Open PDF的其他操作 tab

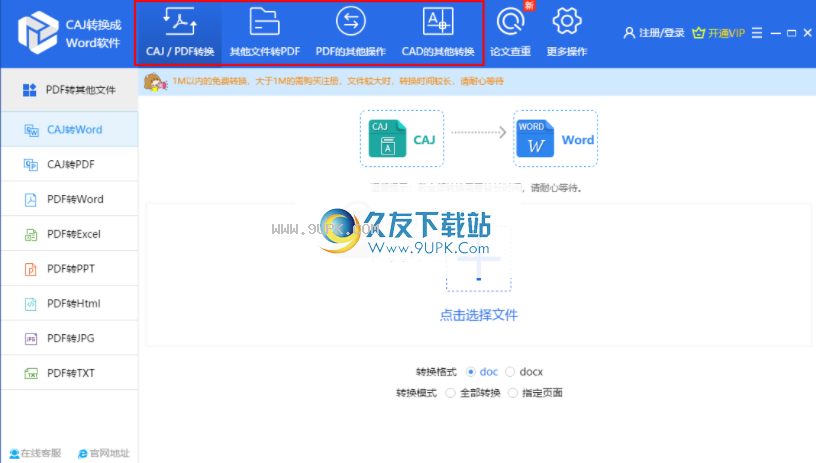(x=351, y=33)
